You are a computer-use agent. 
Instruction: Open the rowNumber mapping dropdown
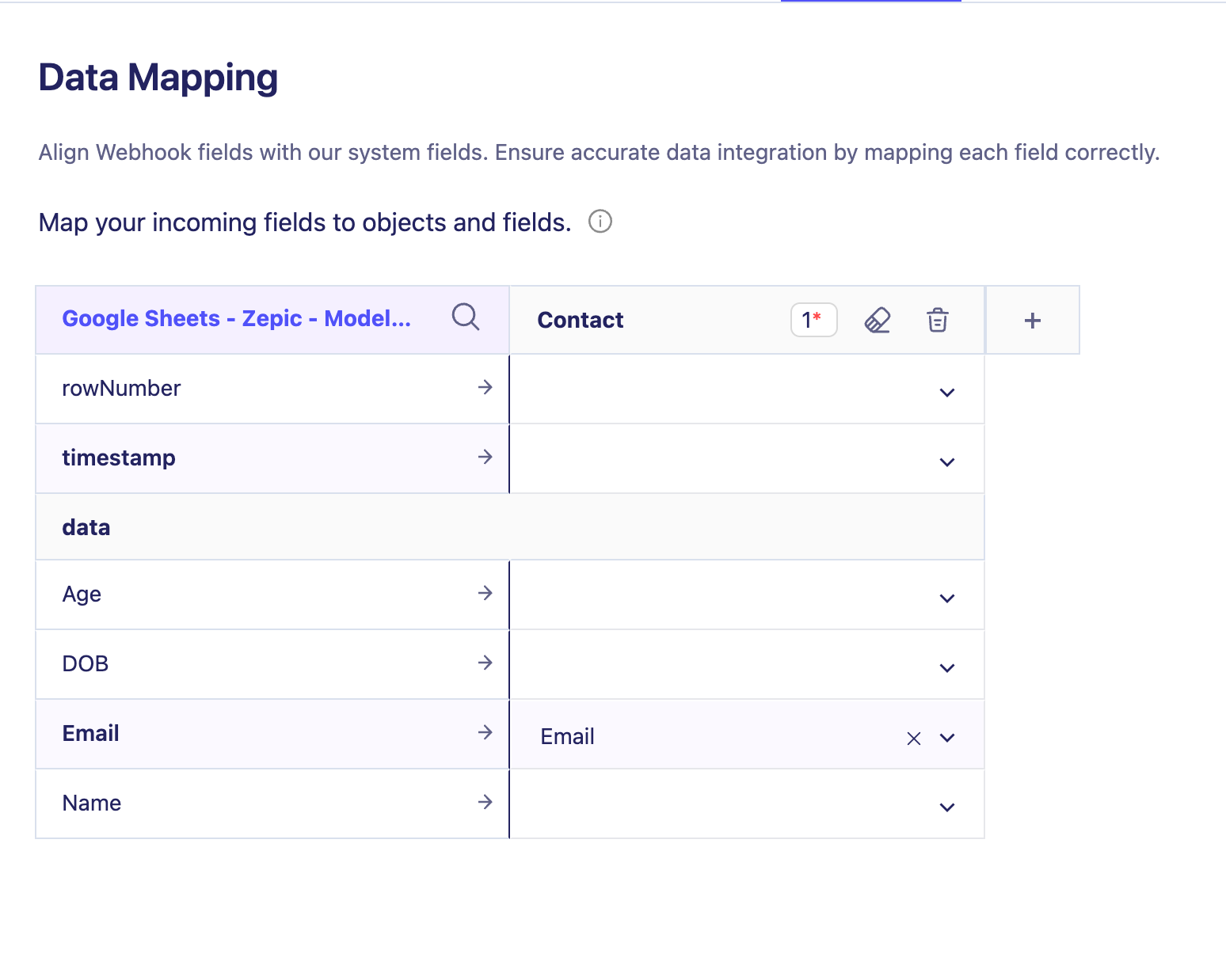click(946, 393)
